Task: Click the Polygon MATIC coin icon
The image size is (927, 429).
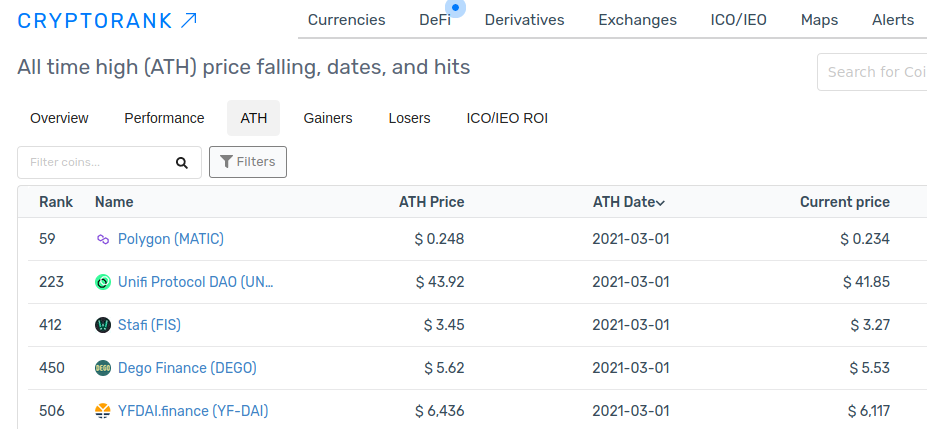Action: pyautogui.click(x=103, y=239)
